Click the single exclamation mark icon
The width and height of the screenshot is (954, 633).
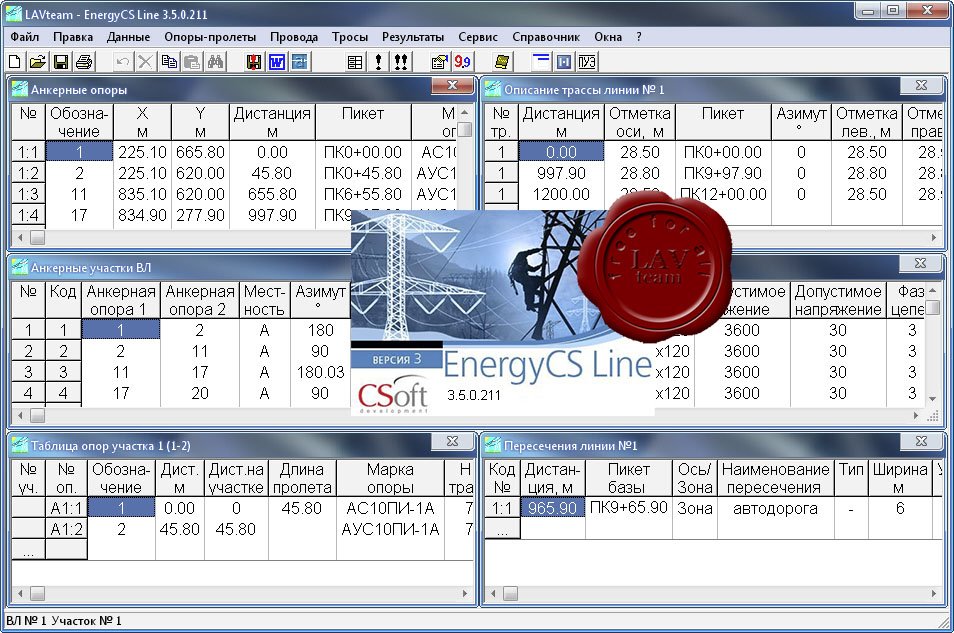pos(378,61)
